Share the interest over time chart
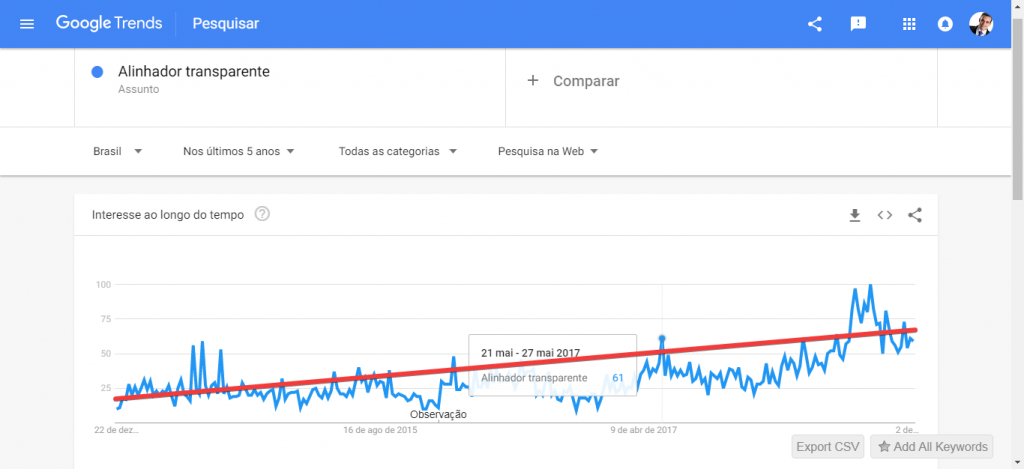The width and height of the screenshot is (1024, 469). click(x=915, y=215)
